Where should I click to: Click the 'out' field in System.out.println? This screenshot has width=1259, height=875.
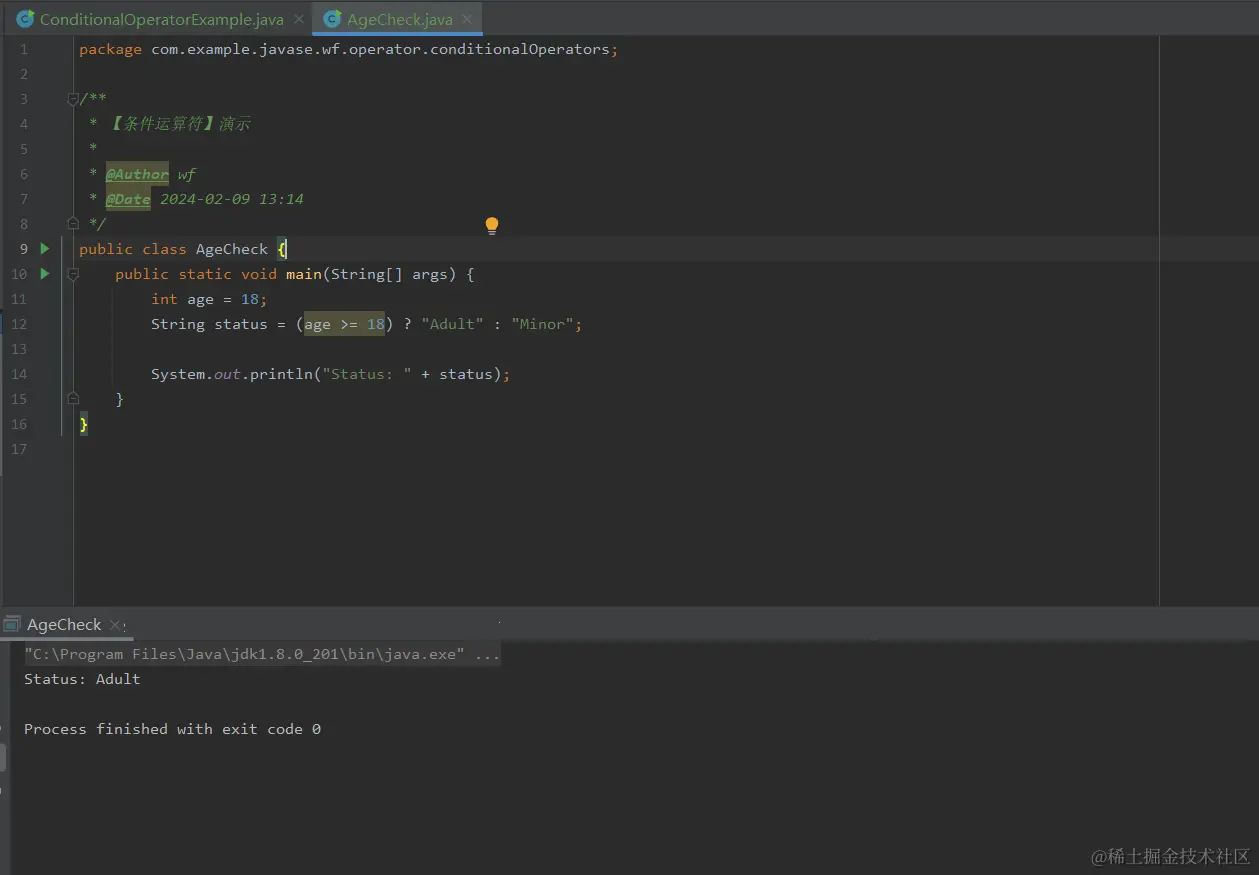[228, 374]
